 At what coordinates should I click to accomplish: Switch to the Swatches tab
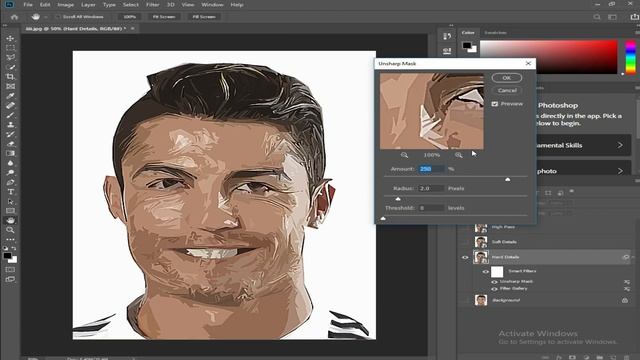[495, 33]
